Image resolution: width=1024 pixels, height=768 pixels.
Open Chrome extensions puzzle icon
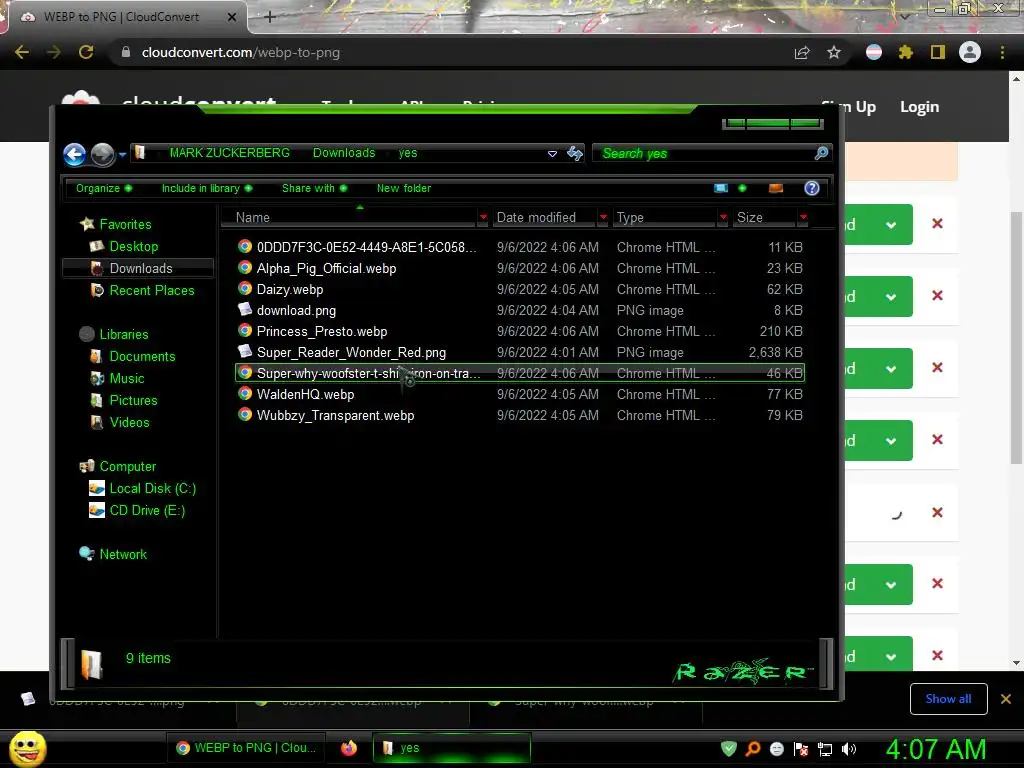click(x=905, y=52)
